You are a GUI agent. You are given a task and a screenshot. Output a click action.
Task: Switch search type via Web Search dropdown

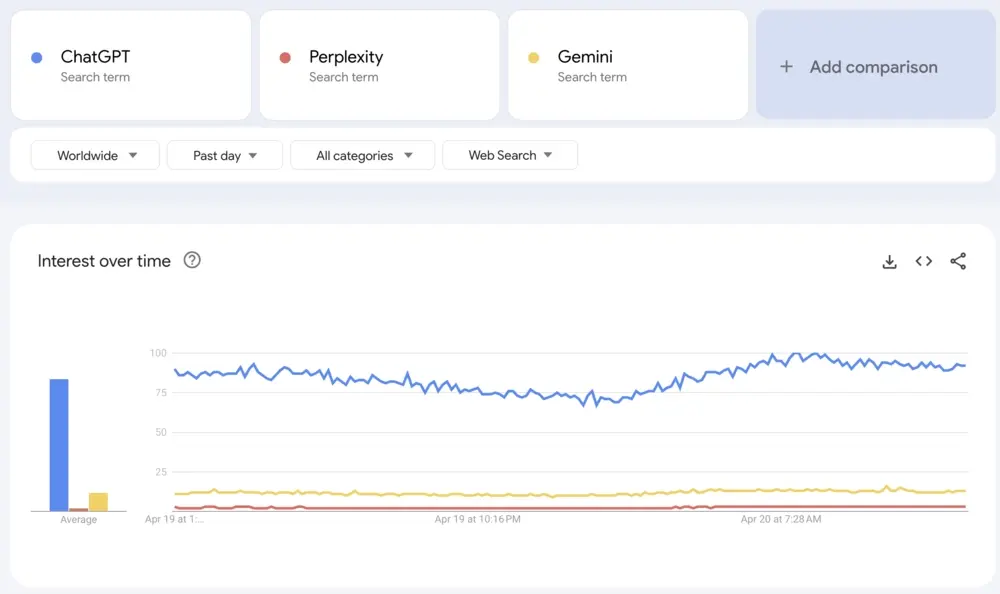[510, 155]
